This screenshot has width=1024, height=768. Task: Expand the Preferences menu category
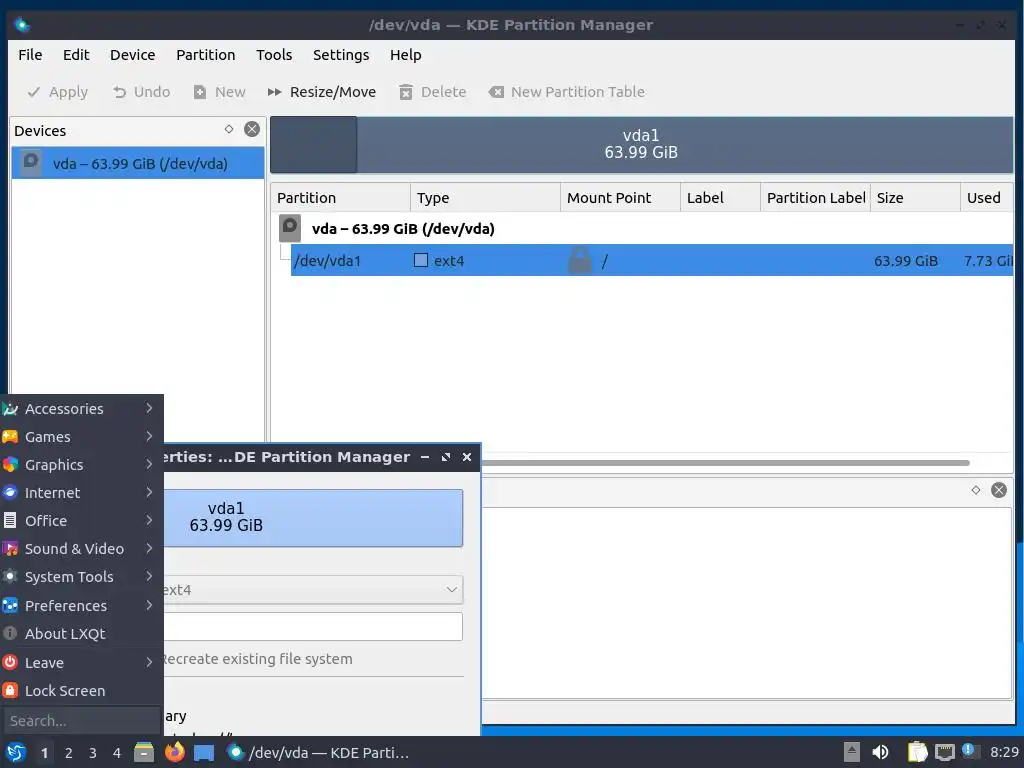click(x=82, y=606)
